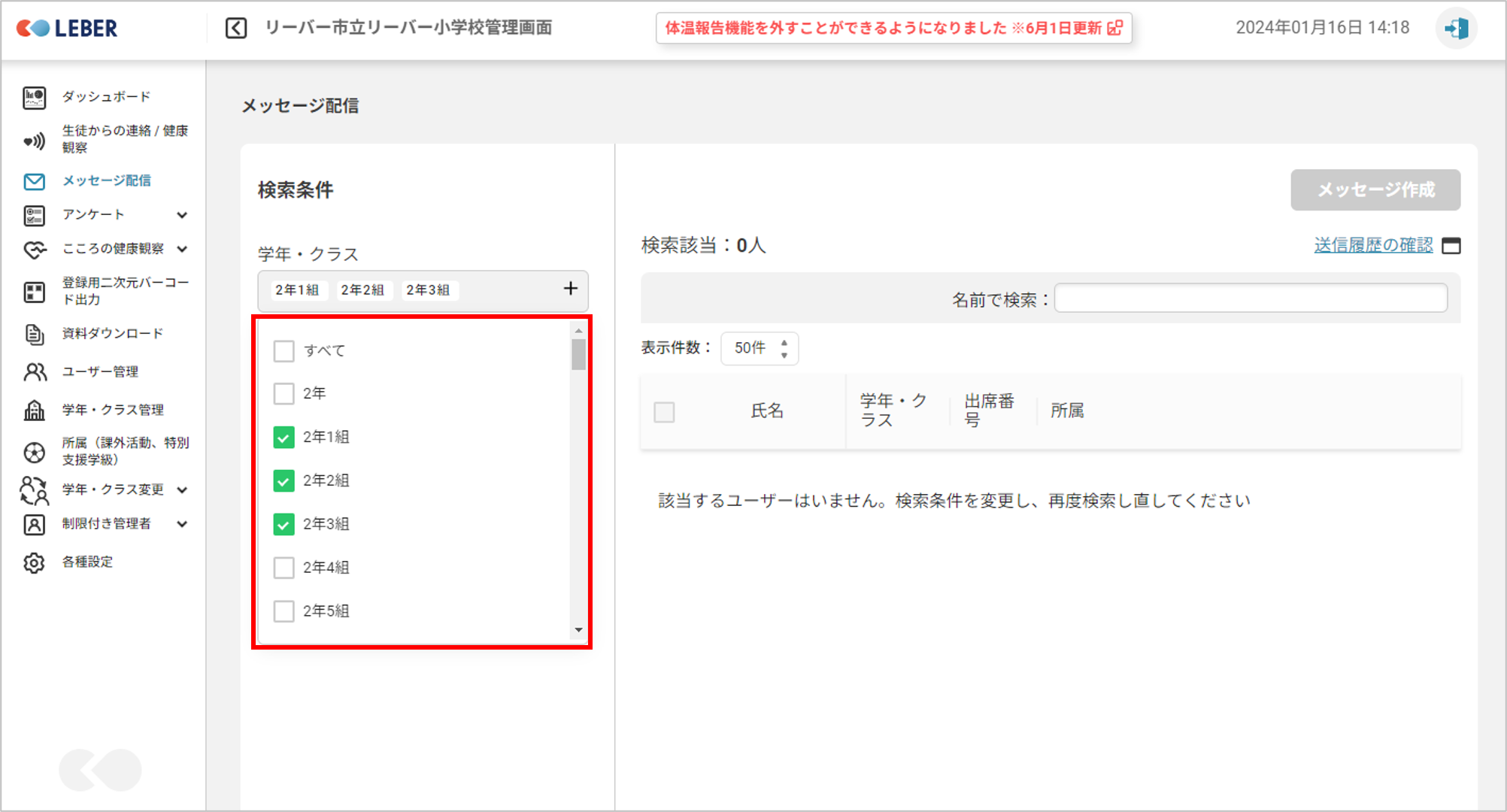1507x812 pixels.
Task: Go to ユーザー管理 menu item
Action: (x=100, y=371)
